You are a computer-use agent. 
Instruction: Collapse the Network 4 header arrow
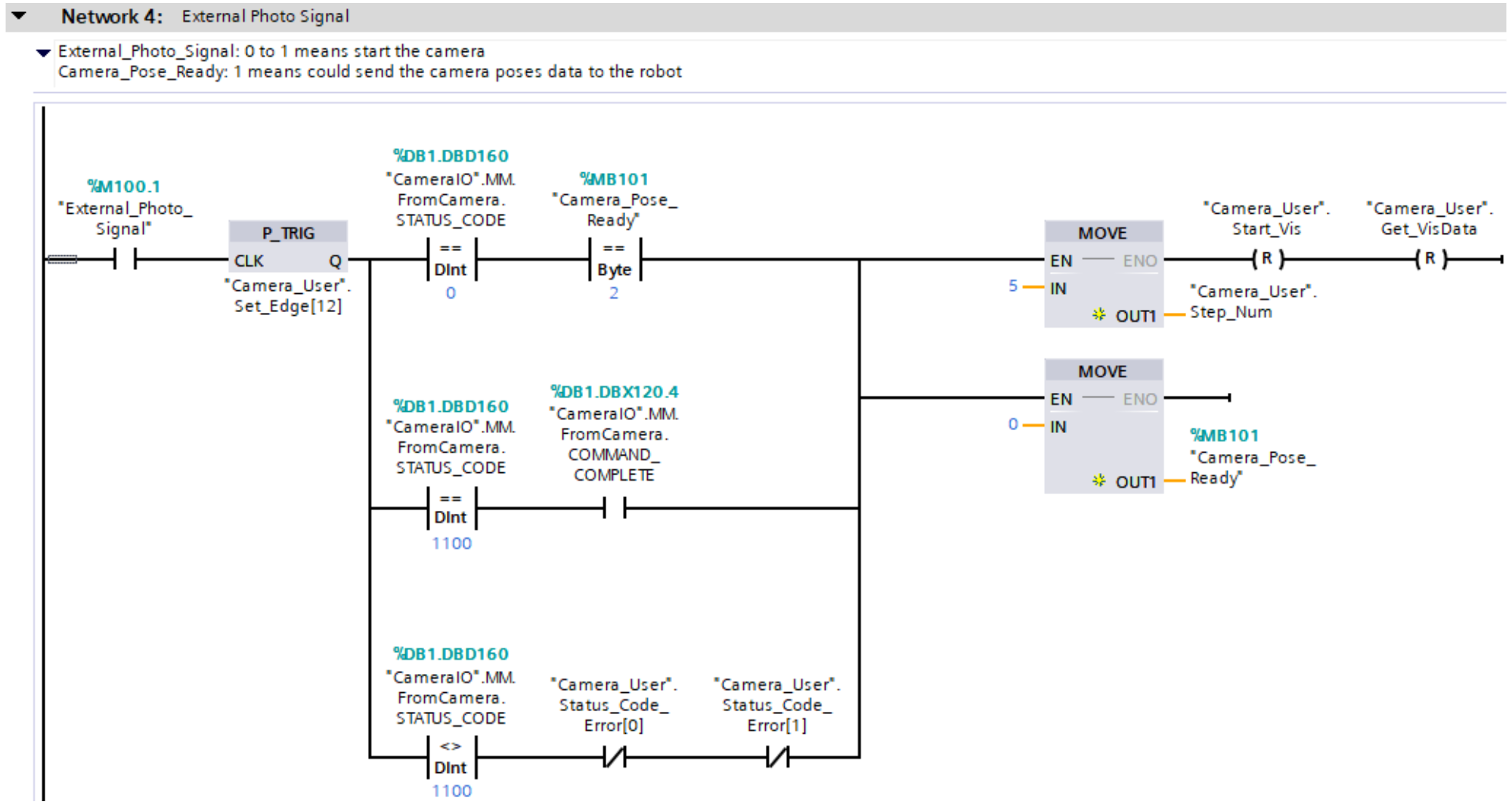19,16
